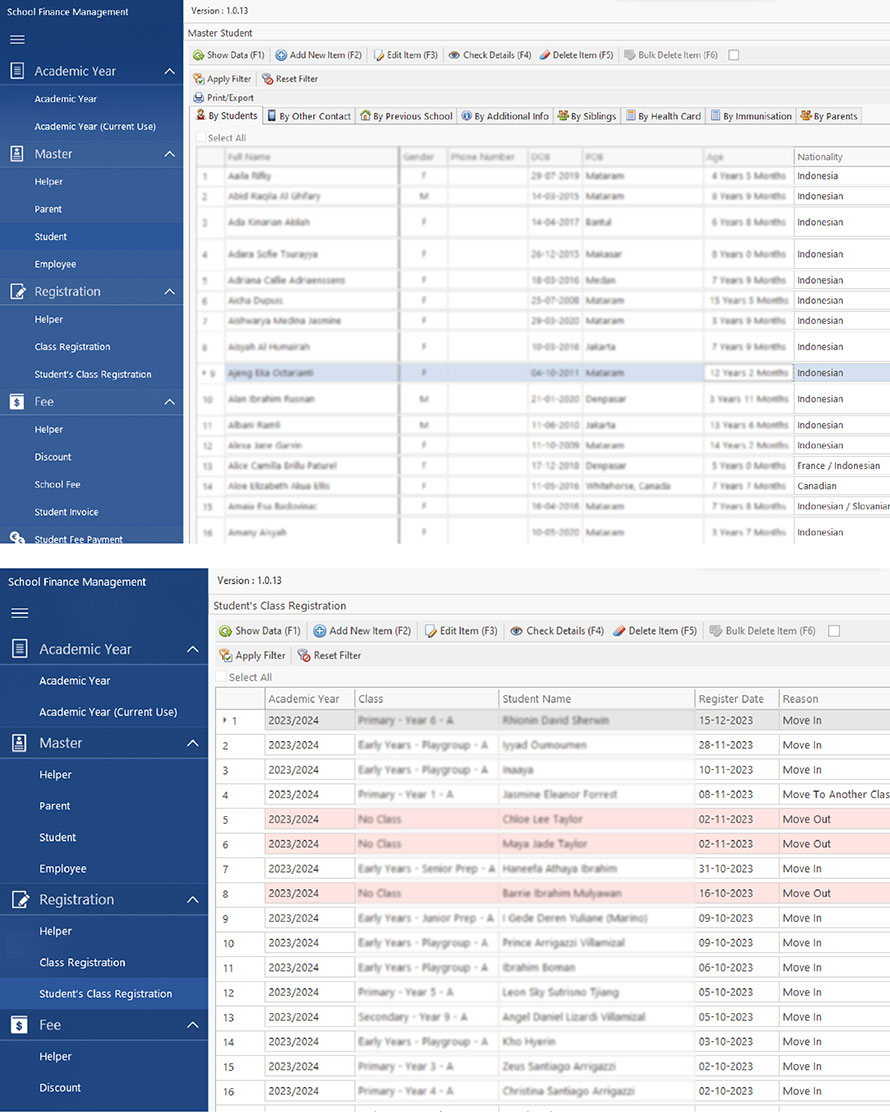This screenshot has height=1112, width=890.
Task: Collapse the Registration section chevron
Action: [x=167, y=291]
